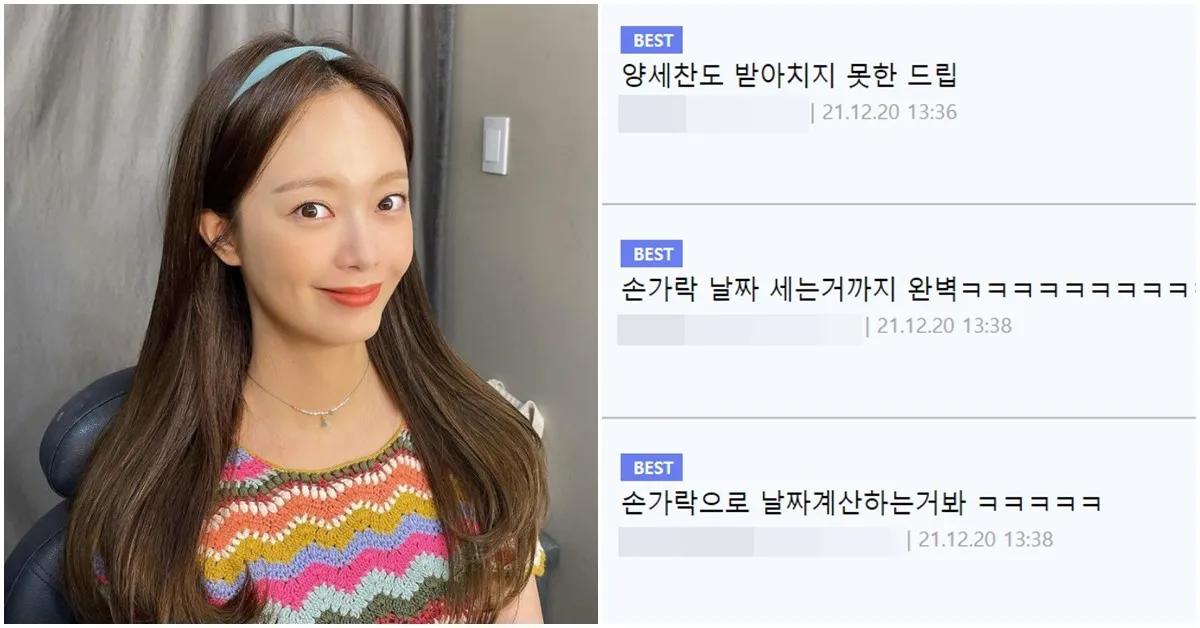Click the divider line below the first comment
The image size is (1200, 628).
tap(898, 204)
